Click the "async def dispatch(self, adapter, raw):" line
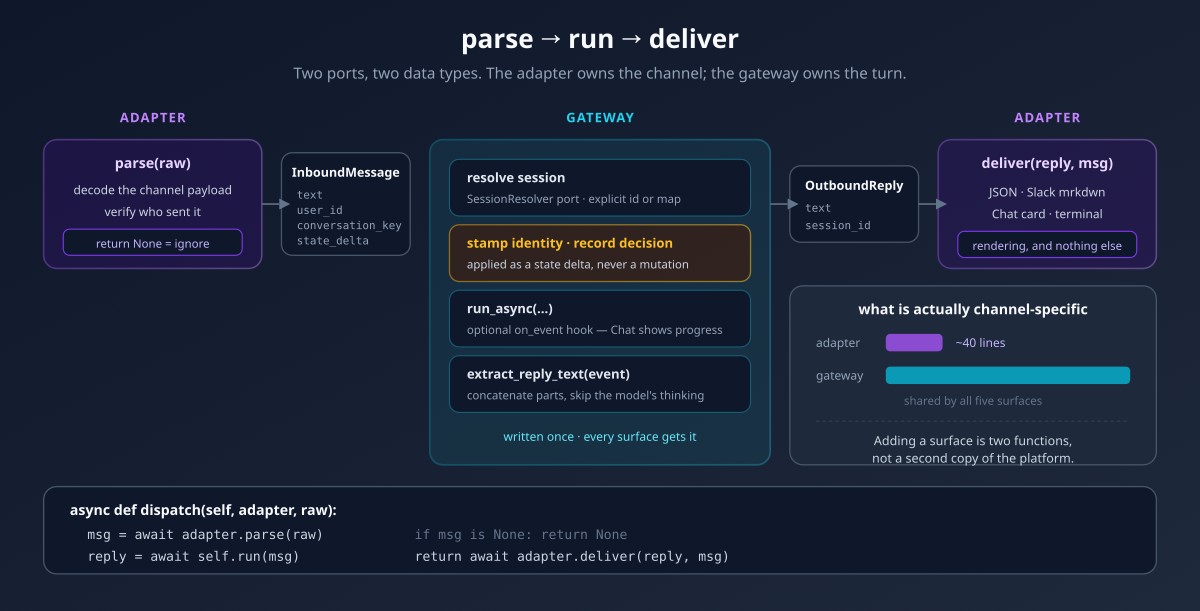Screen dimensions: 1200x611 point(203,510)
